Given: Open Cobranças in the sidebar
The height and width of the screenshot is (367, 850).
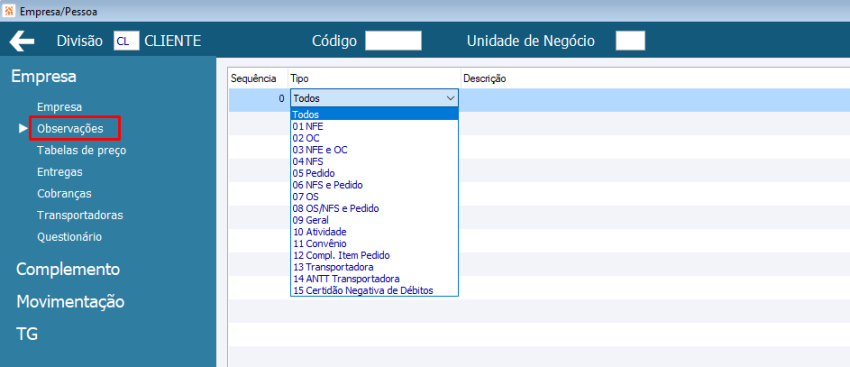Looking at the screenshot, I should tap(64, 194).
